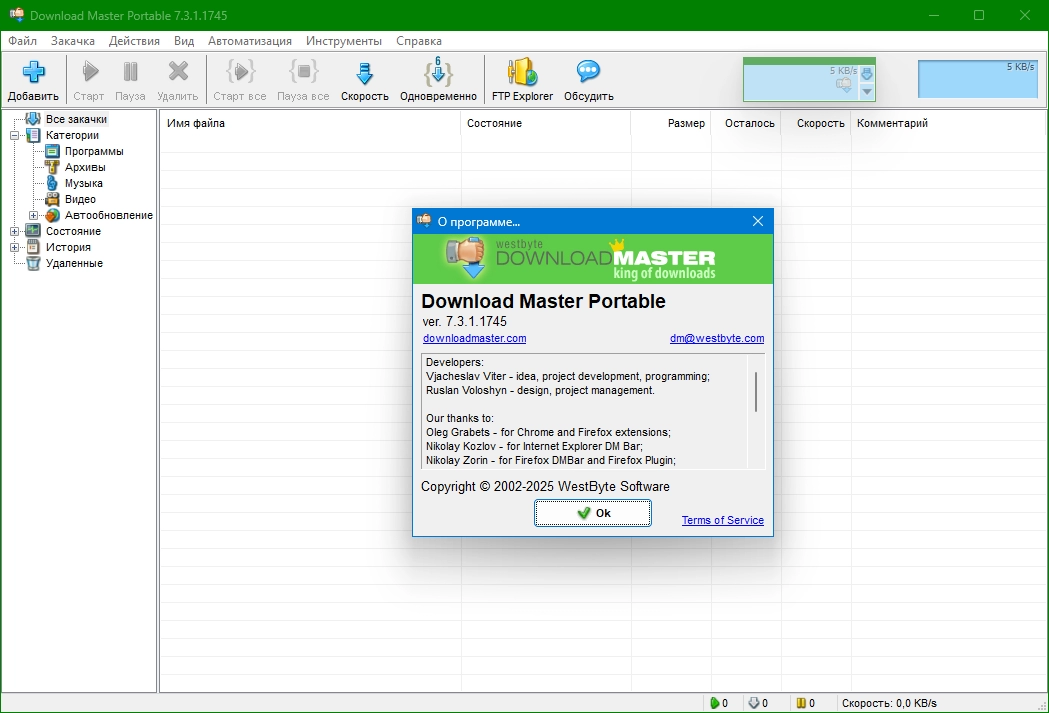Screen dimensions: 1049x713
Task: Click the green active downloads status icon
Action: tap(714, 703)
